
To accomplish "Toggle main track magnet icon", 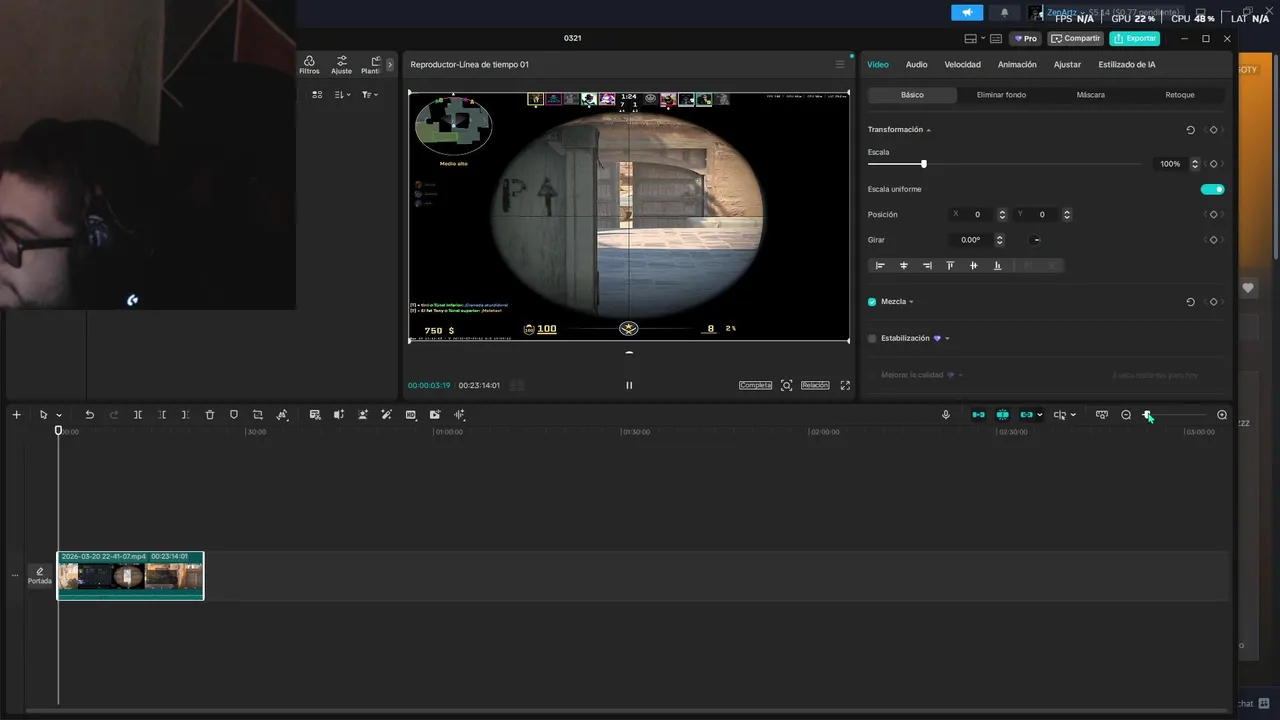I will point(978,415).
